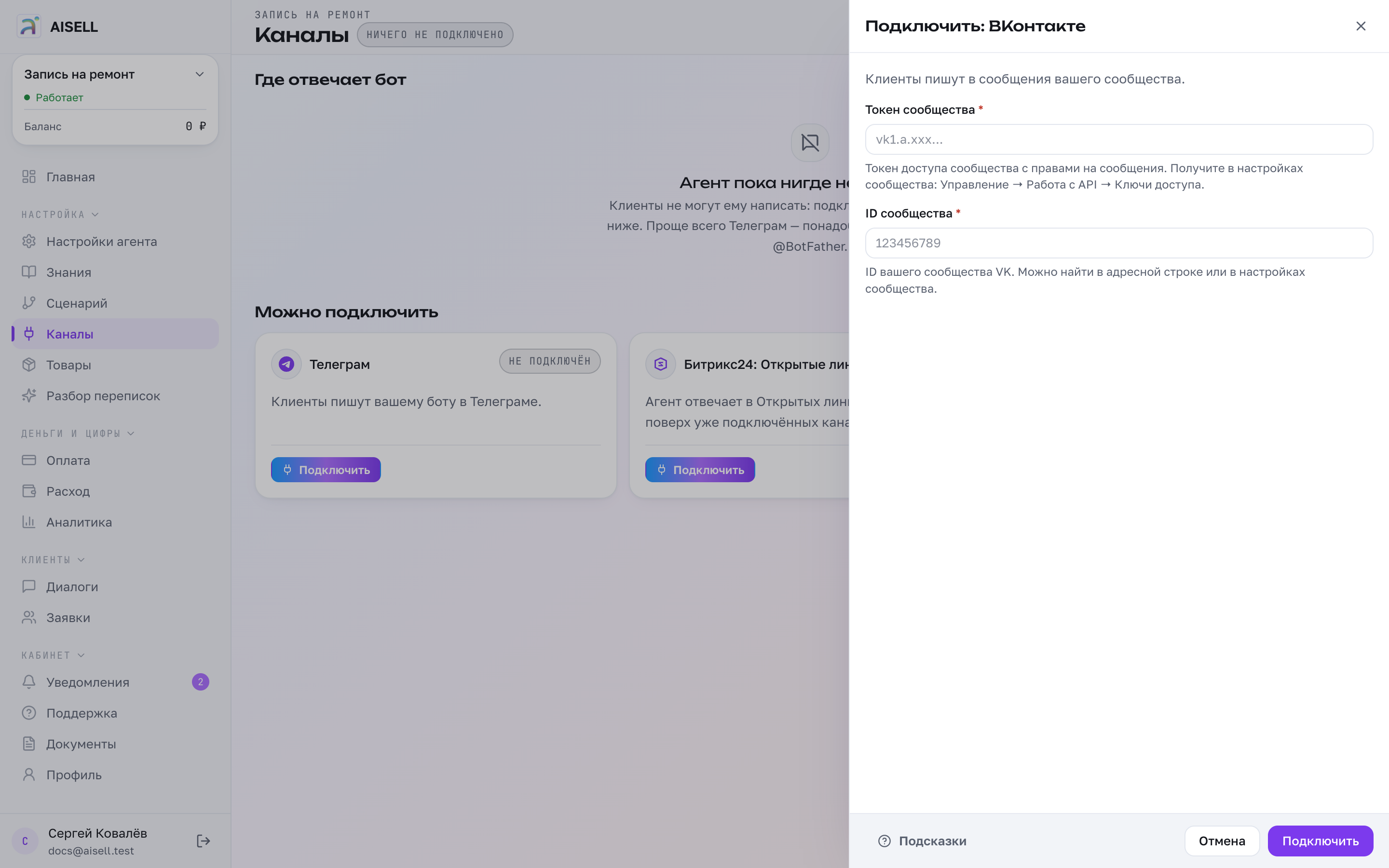Image resolution: width=1389 pixels, height=868 pixels.
Task: Click the Баланс 0 ₽ row
Action: 115,126
